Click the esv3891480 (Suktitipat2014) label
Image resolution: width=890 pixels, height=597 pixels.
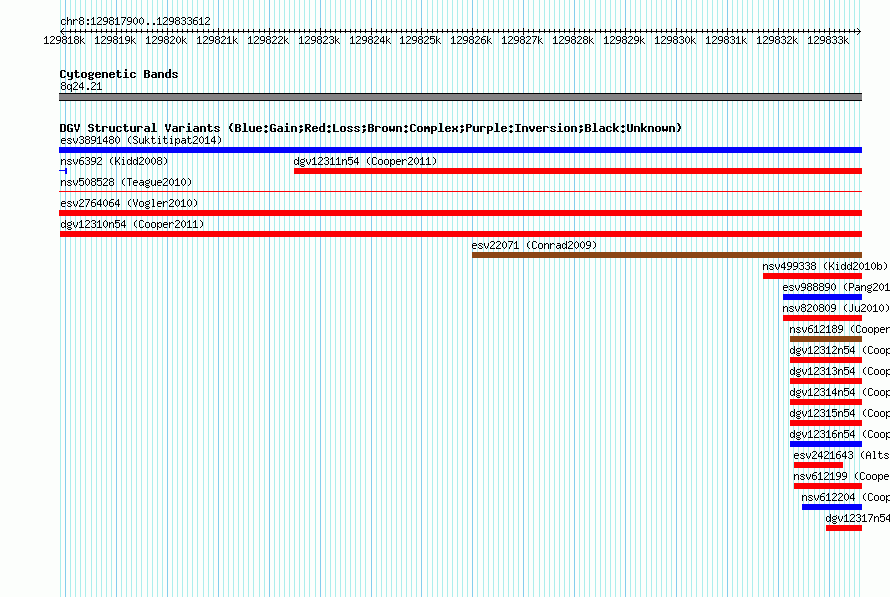click(x=141, y=140)
